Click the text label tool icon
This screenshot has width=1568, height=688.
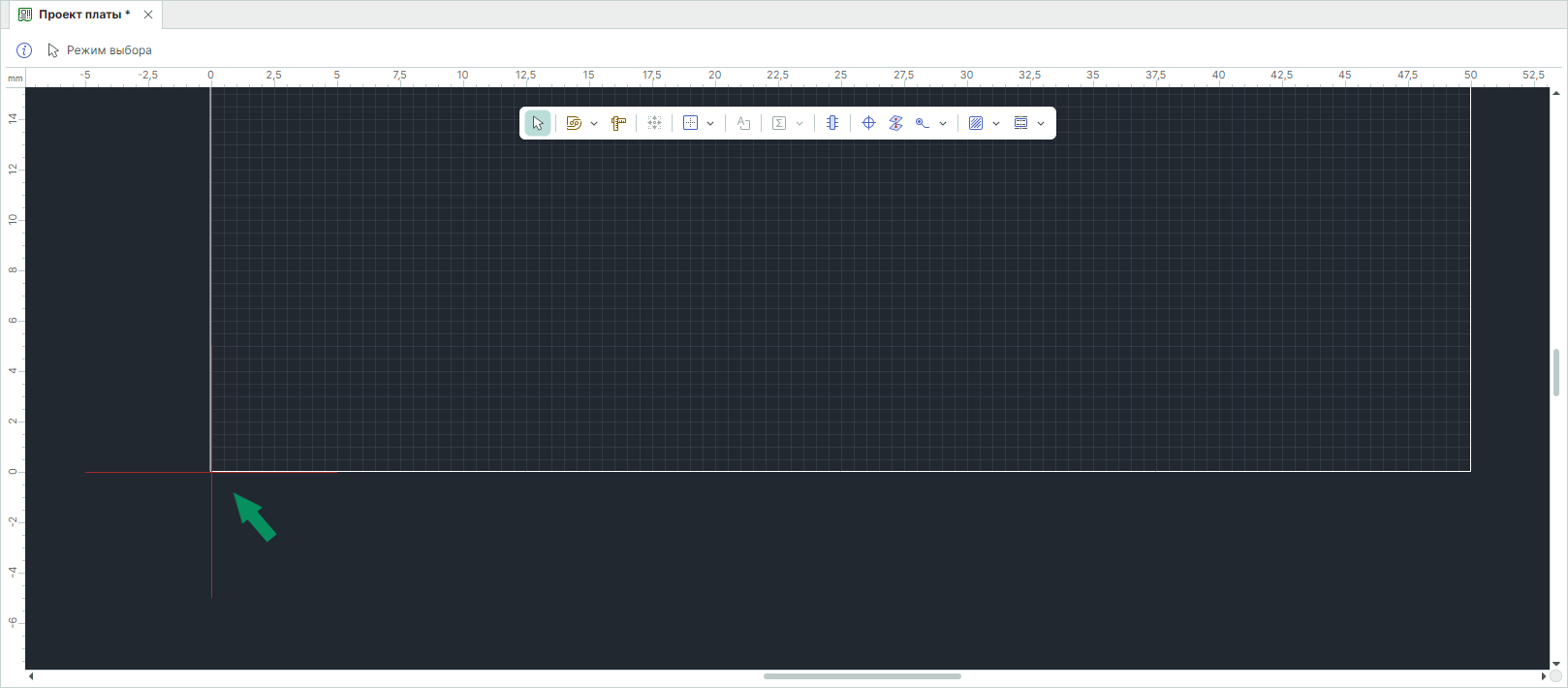743,123
